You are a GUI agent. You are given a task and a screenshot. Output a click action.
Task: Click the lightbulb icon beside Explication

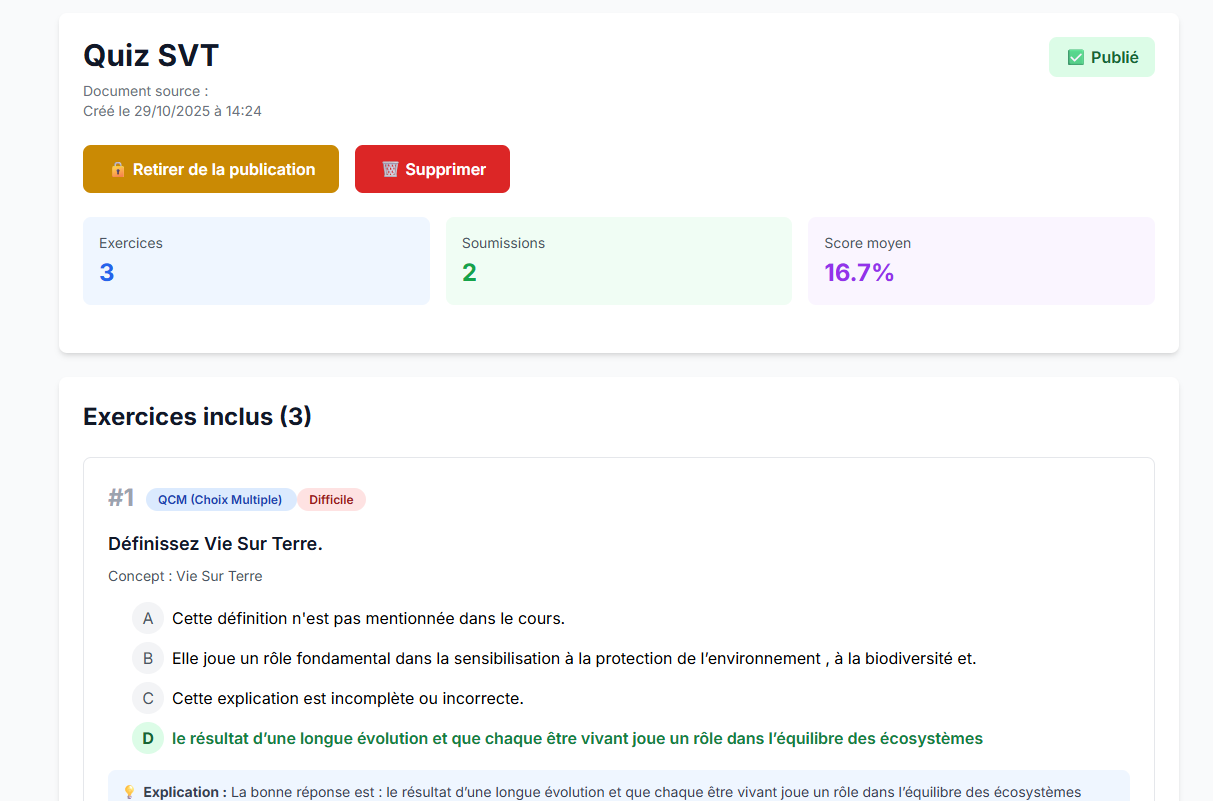tap(129, 792)
